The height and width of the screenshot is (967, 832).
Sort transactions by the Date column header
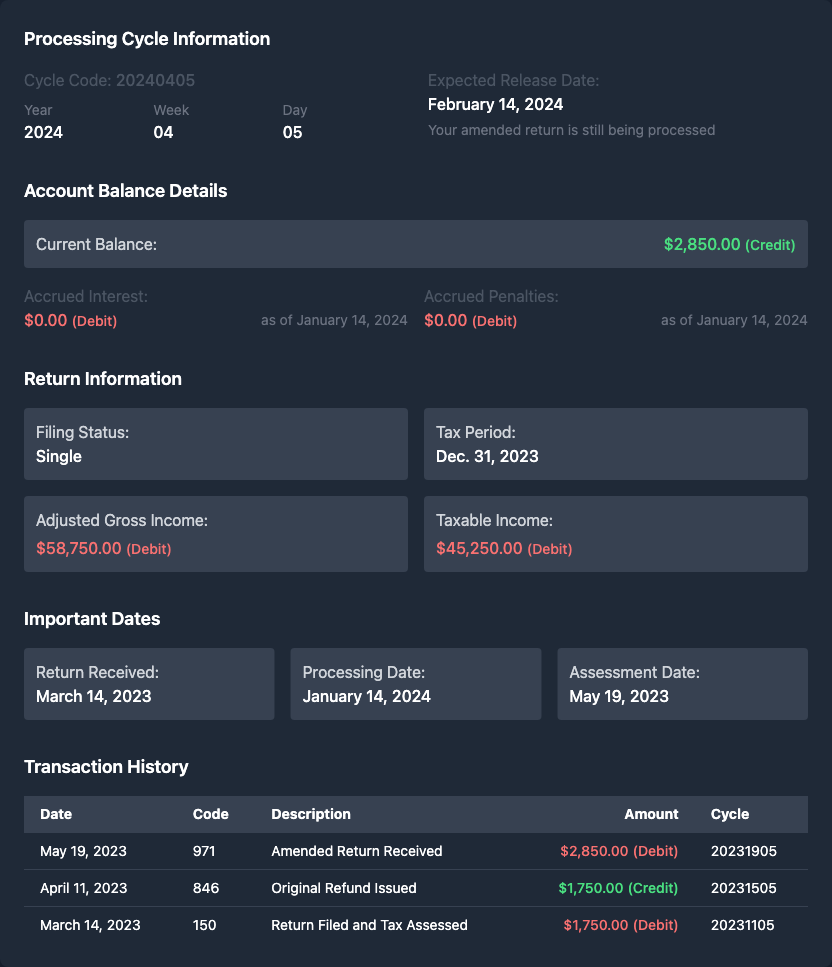[56, 814]
